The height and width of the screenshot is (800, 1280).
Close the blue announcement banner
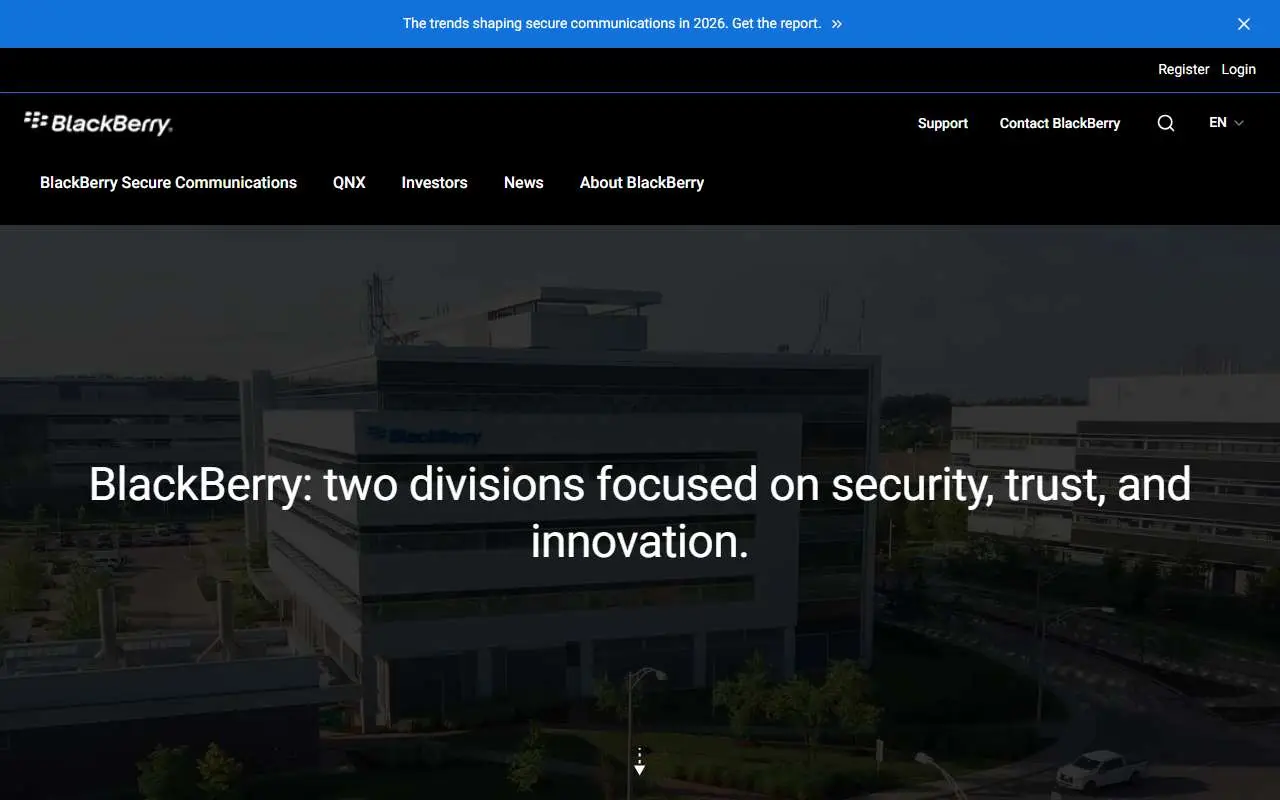(1244, 24)
